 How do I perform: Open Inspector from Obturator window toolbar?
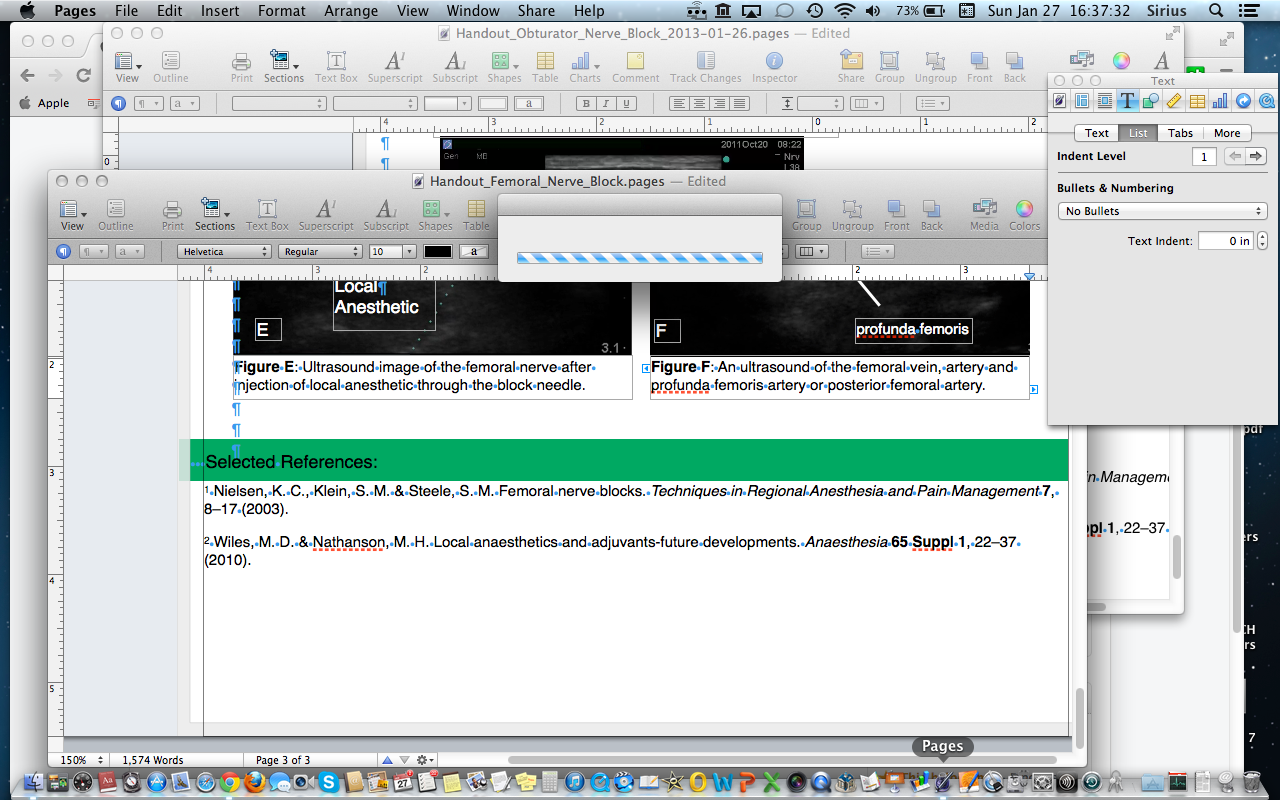tap(774, 65)
